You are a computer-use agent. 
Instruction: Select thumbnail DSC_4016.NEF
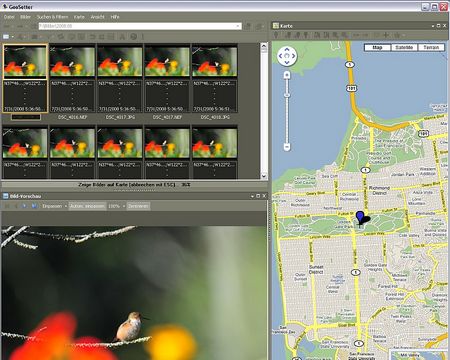(x=72, y=61)
